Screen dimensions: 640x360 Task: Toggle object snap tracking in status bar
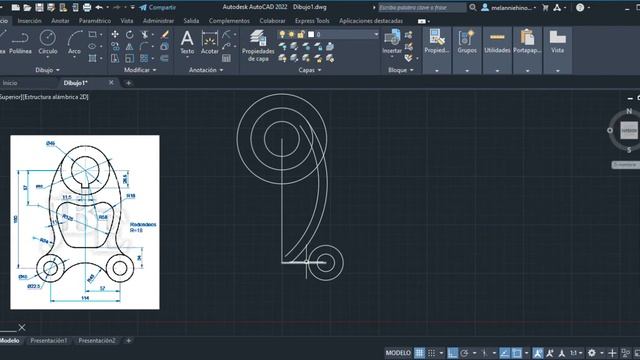504,353
